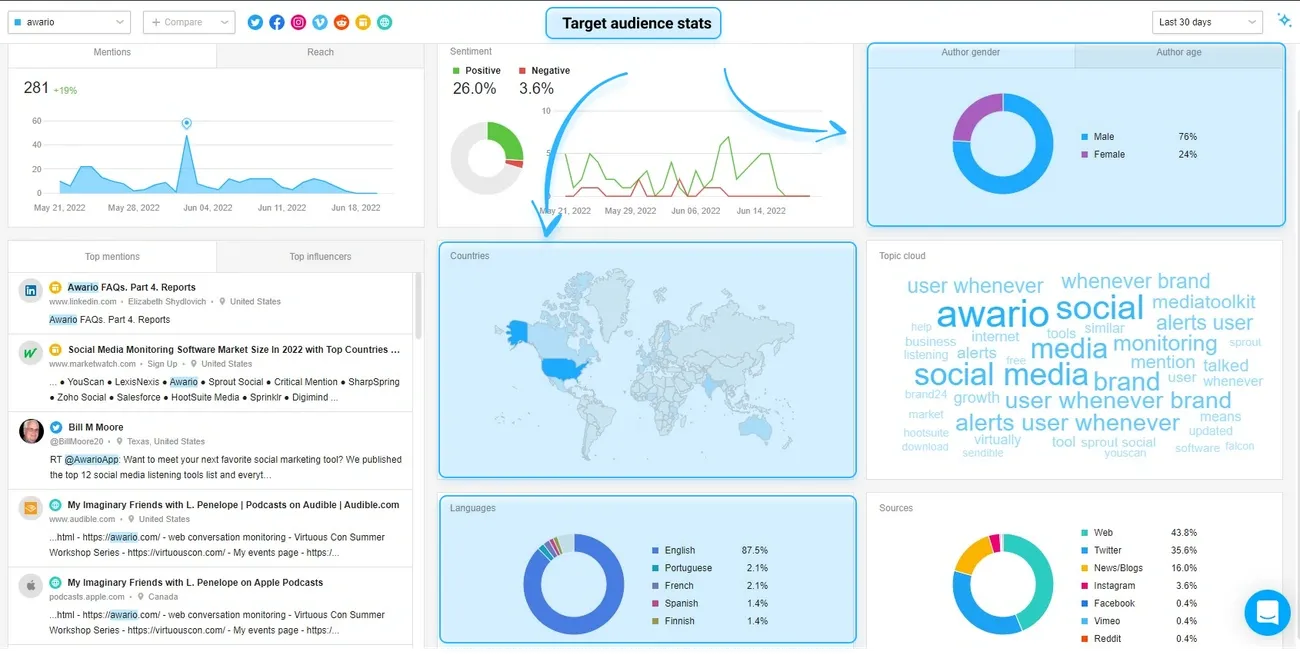Click the Audible avatar icon

coord(31,508)
